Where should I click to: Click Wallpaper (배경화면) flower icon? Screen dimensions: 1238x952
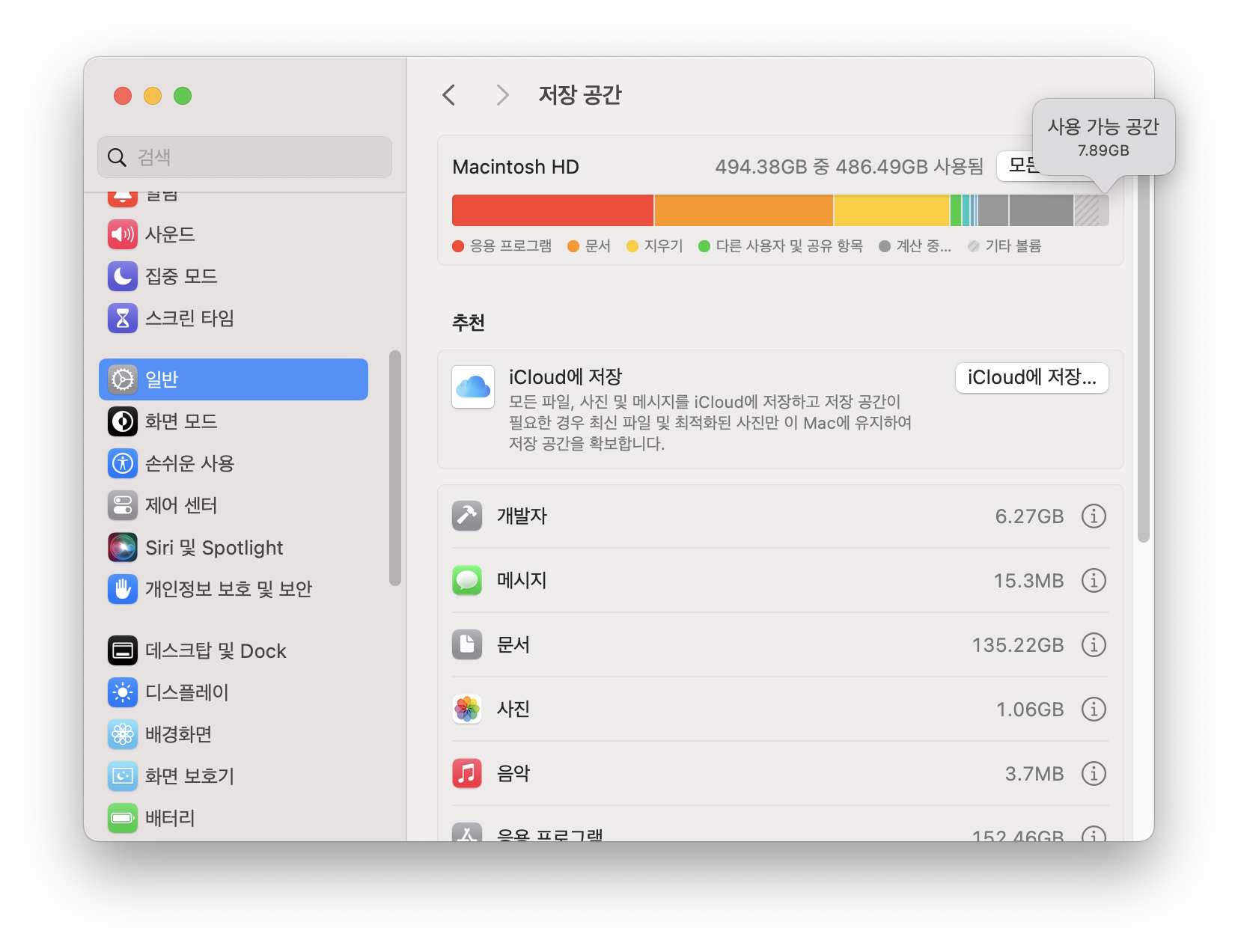click(123, 734)
